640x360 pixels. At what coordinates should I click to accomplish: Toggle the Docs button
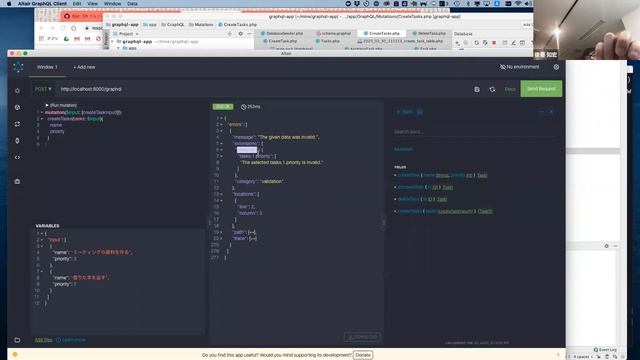pos(509,89)
